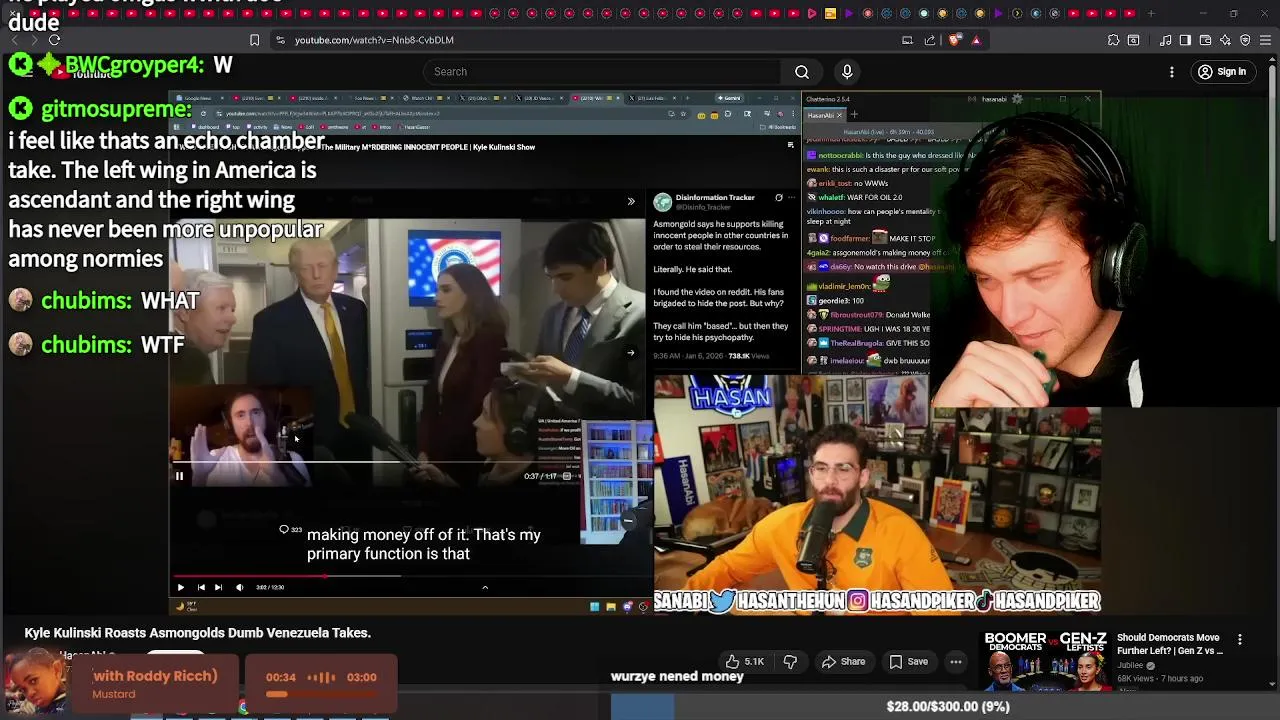Open YouTube settings three-dot menu
The width and height of the screenshot is (1280, 720).
[x=1172, y=72]
